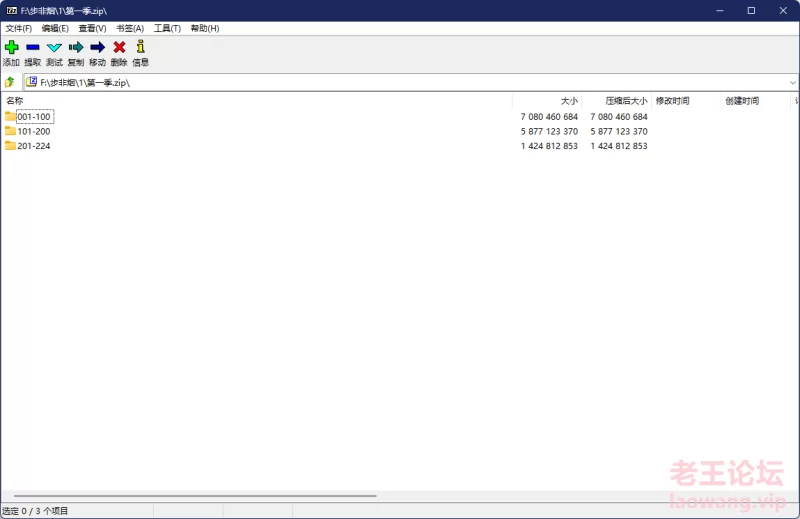
Task: Click the archive icon in the address bar
Action: click(x=32, y=82)
